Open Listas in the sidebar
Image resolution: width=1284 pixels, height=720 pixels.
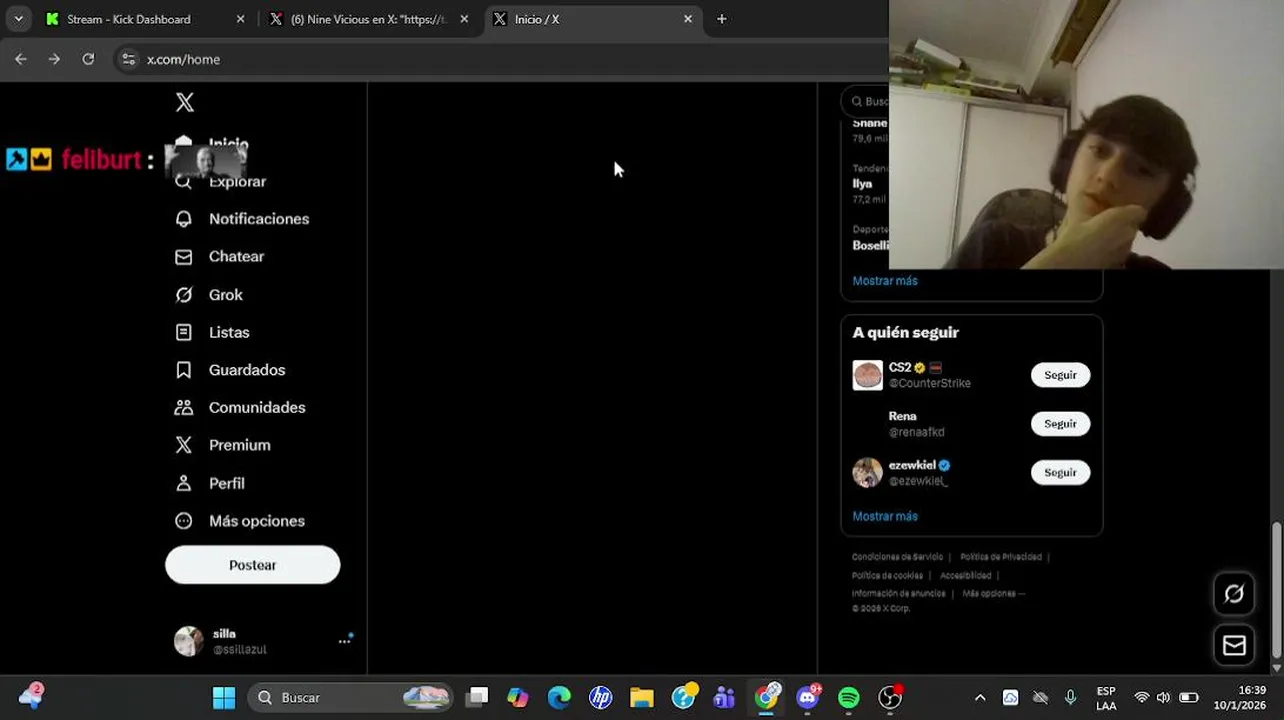[212, 332]
